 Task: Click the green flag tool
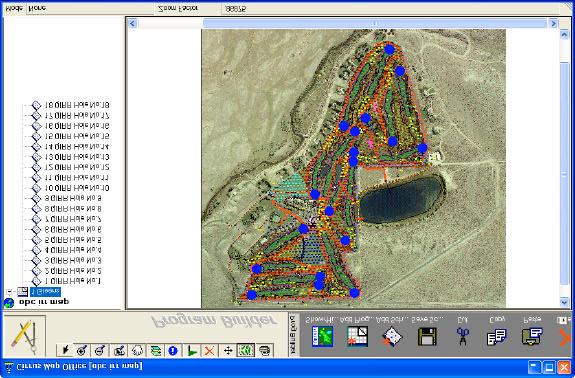pyautogui.click(x=191, y=351)
